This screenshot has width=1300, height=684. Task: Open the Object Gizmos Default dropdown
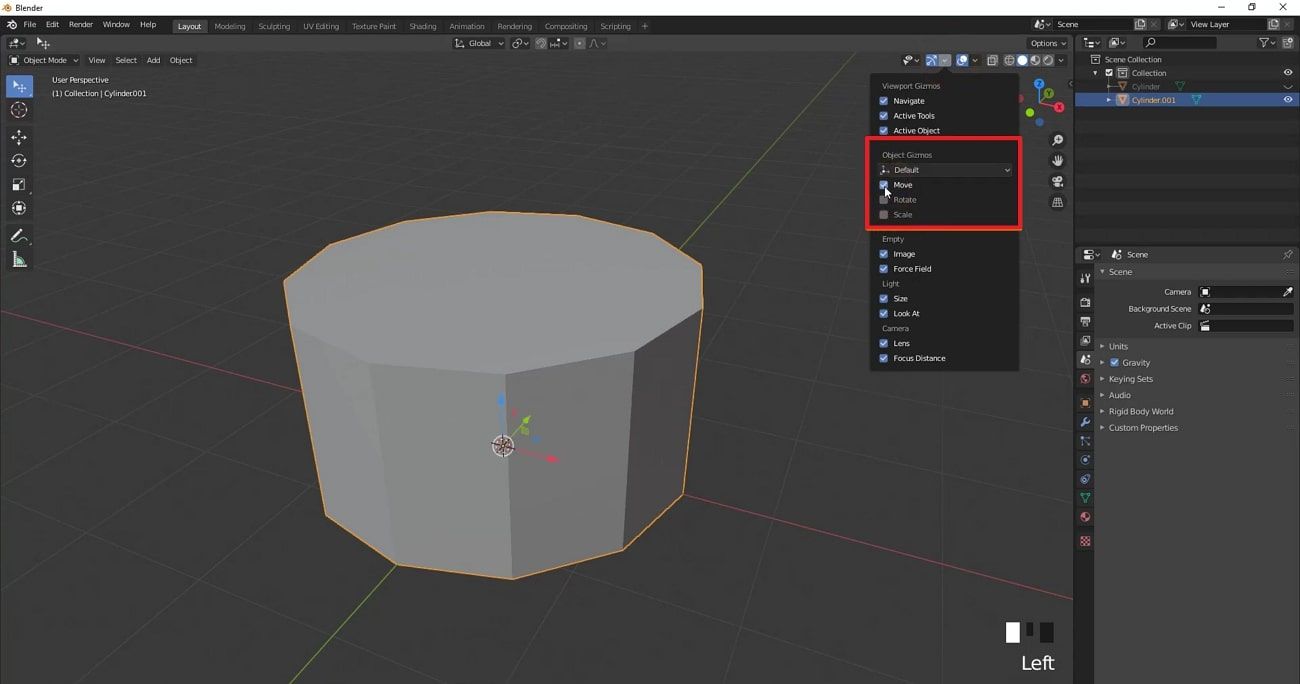(x=944, y=169)
